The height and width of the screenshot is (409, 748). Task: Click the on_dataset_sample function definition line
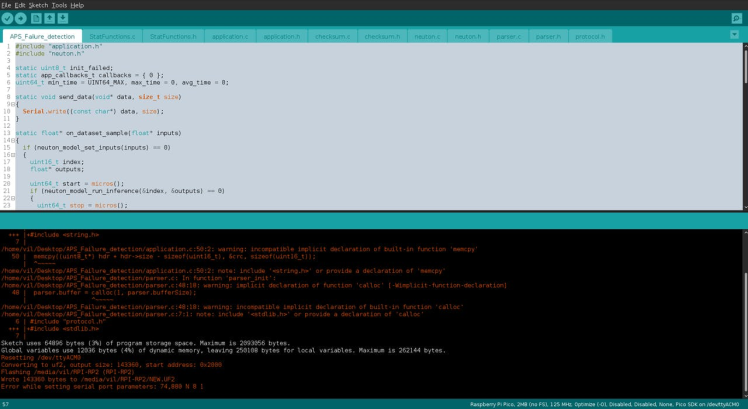(x=98, y=133)
